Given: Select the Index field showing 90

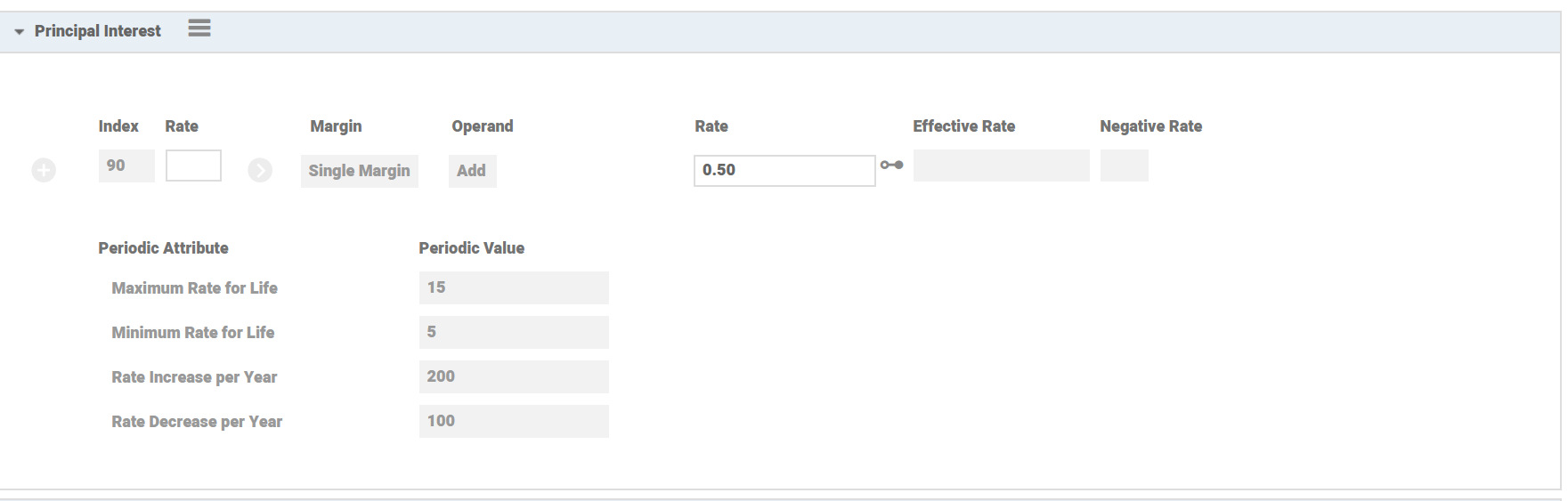Looking at the screenshot, I should point(126,166).
